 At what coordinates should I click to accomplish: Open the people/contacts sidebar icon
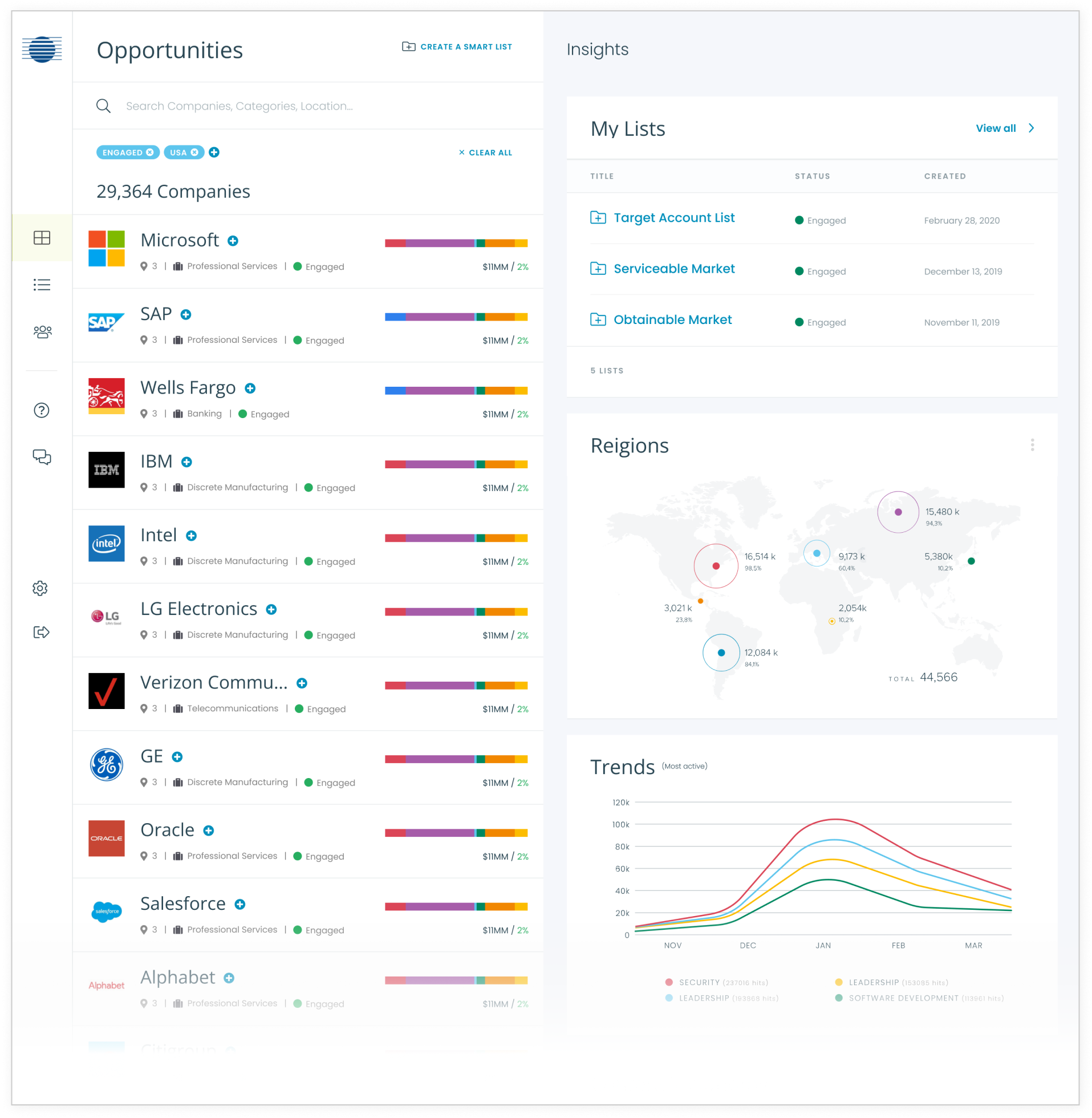point(42,331)
